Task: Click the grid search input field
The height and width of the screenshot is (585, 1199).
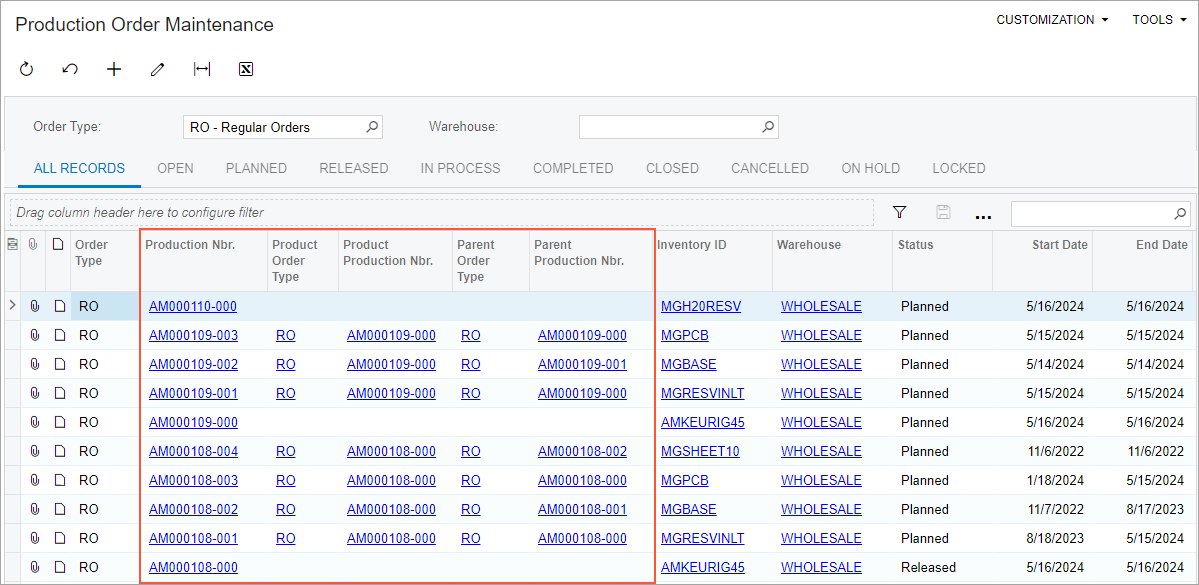Action: pyautogui.click(x=1090, y=213)
